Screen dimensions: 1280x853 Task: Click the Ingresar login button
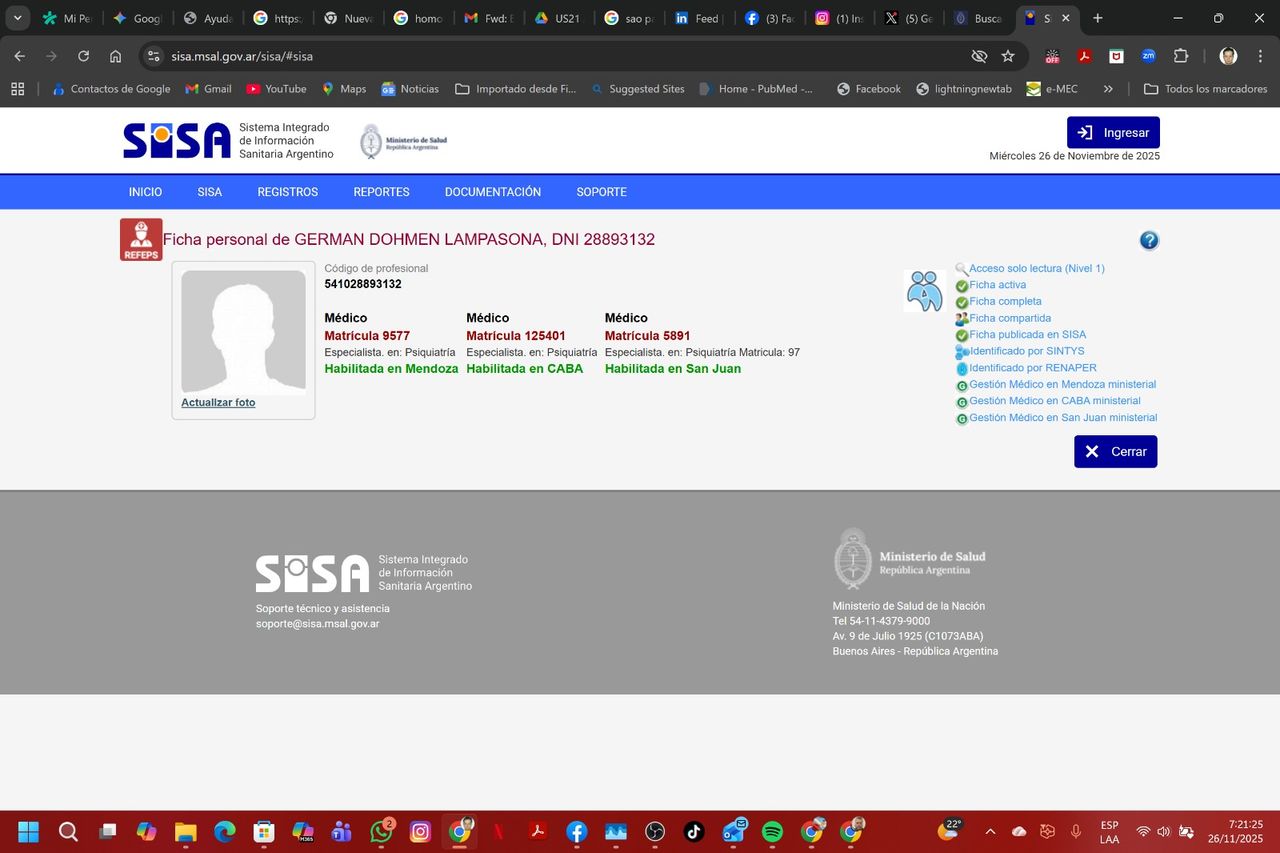(1113, 132)
